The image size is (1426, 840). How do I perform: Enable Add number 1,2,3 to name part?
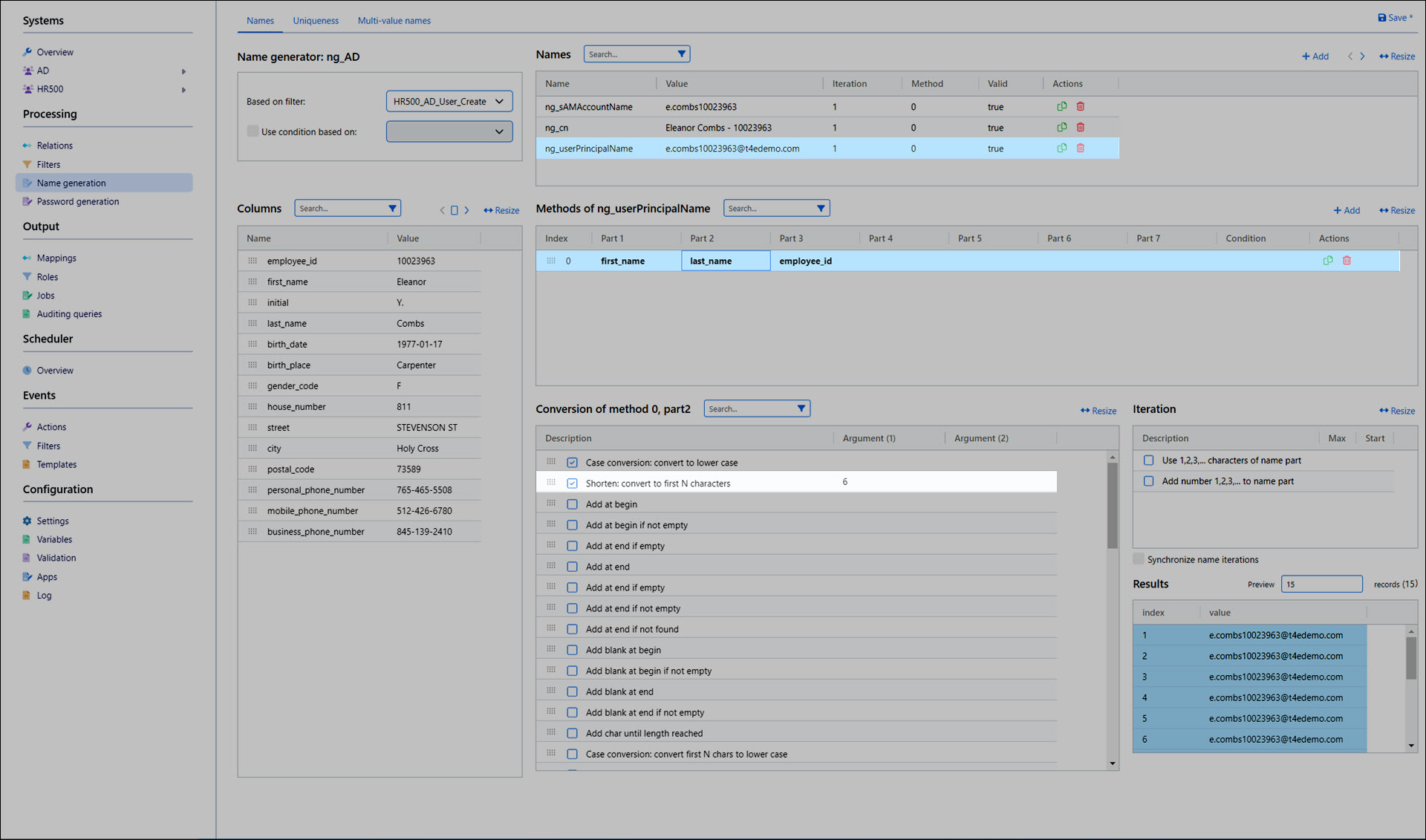1148,481
